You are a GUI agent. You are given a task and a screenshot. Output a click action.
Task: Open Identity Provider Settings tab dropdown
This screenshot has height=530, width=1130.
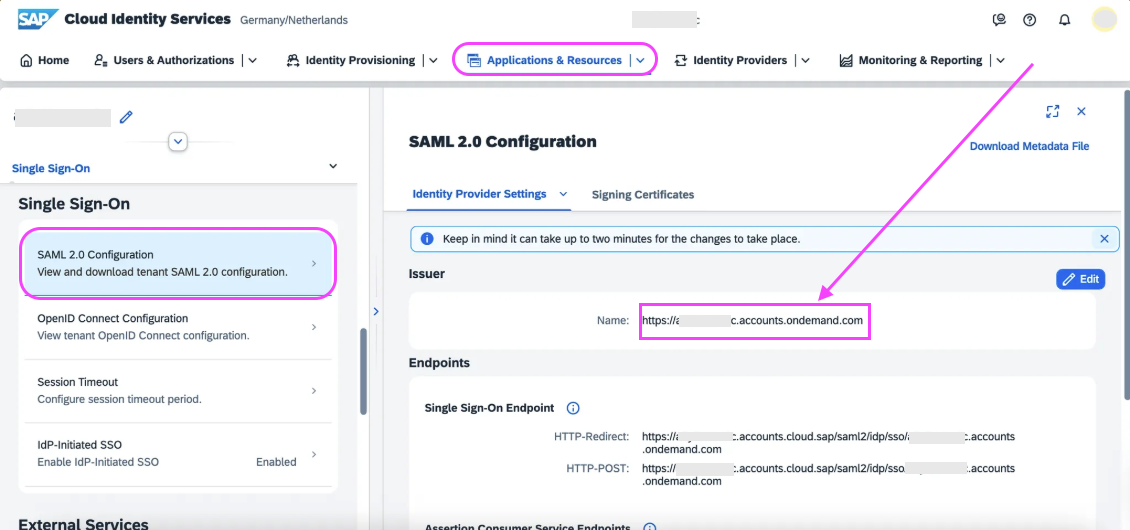coord(564,194)
